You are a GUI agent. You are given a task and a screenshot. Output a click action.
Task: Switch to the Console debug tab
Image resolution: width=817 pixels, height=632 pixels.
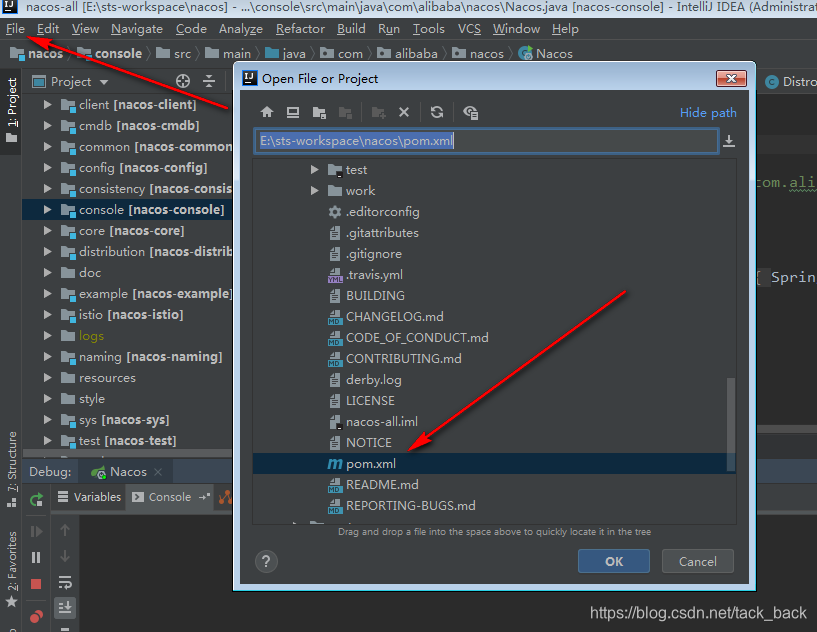(x=170, y=497)
